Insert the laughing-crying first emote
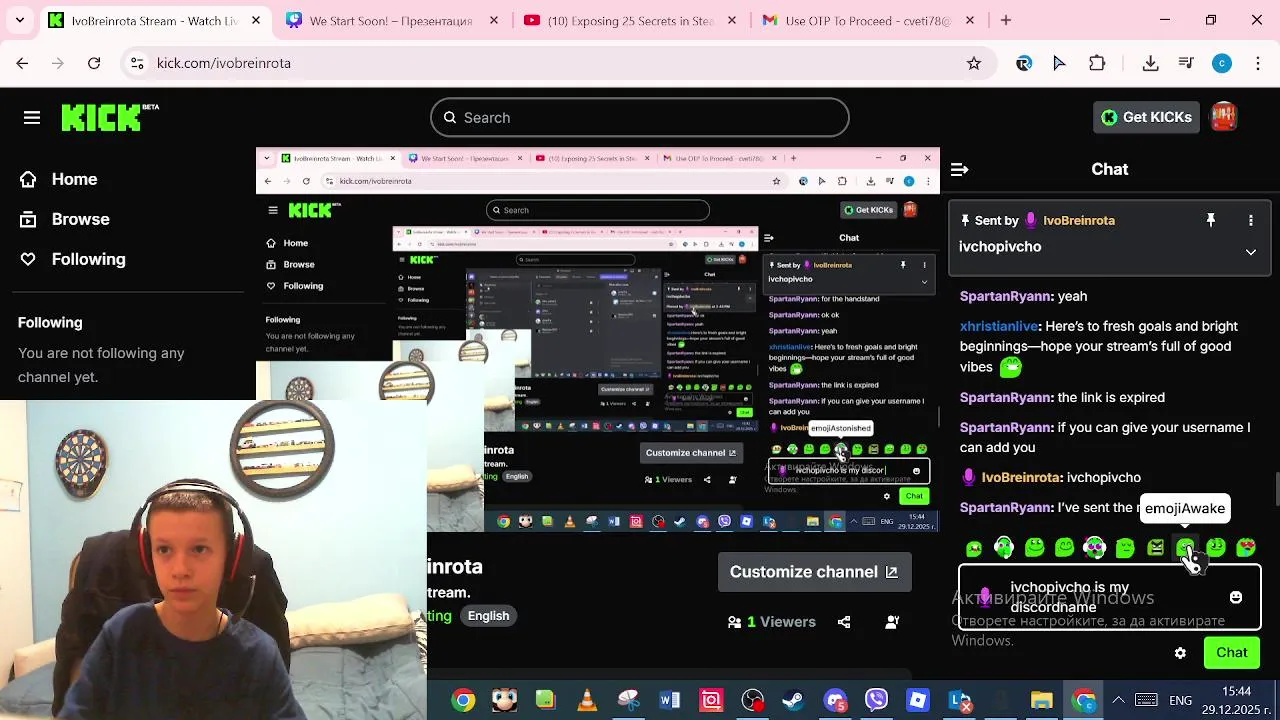The height and width of the screenshot is (720, 1280). 974,547
